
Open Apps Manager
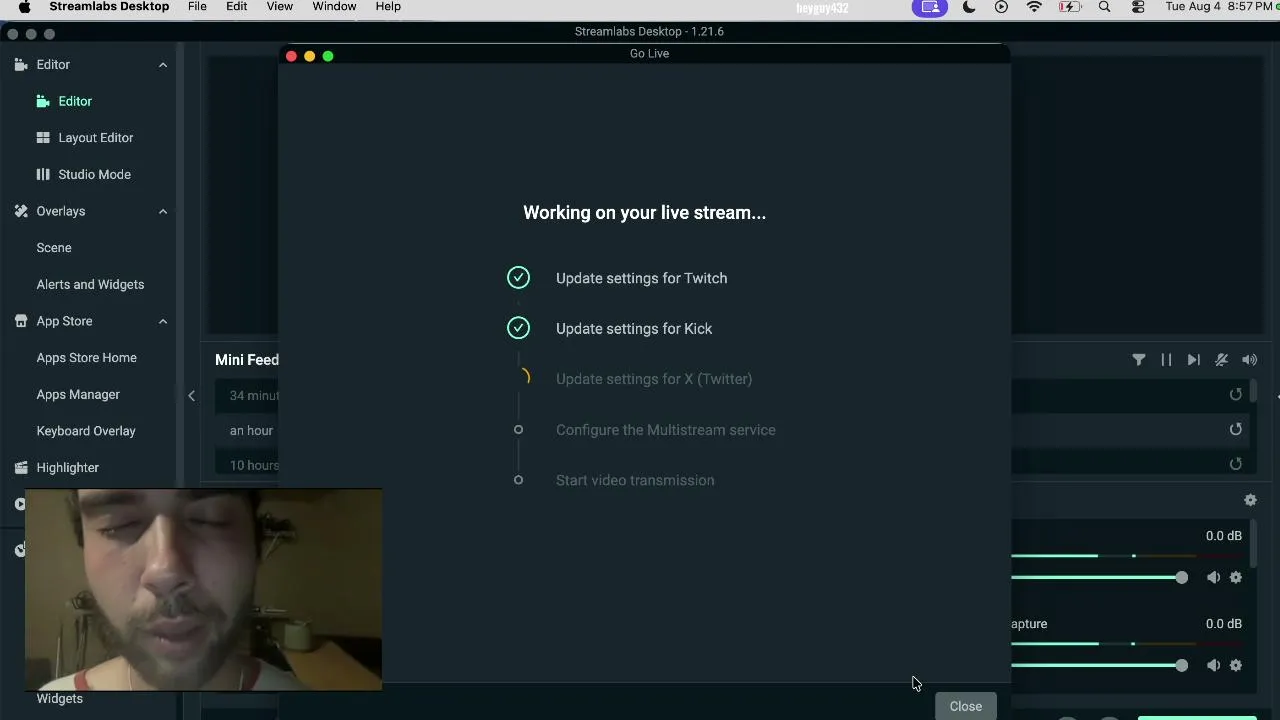coord(78,394)
